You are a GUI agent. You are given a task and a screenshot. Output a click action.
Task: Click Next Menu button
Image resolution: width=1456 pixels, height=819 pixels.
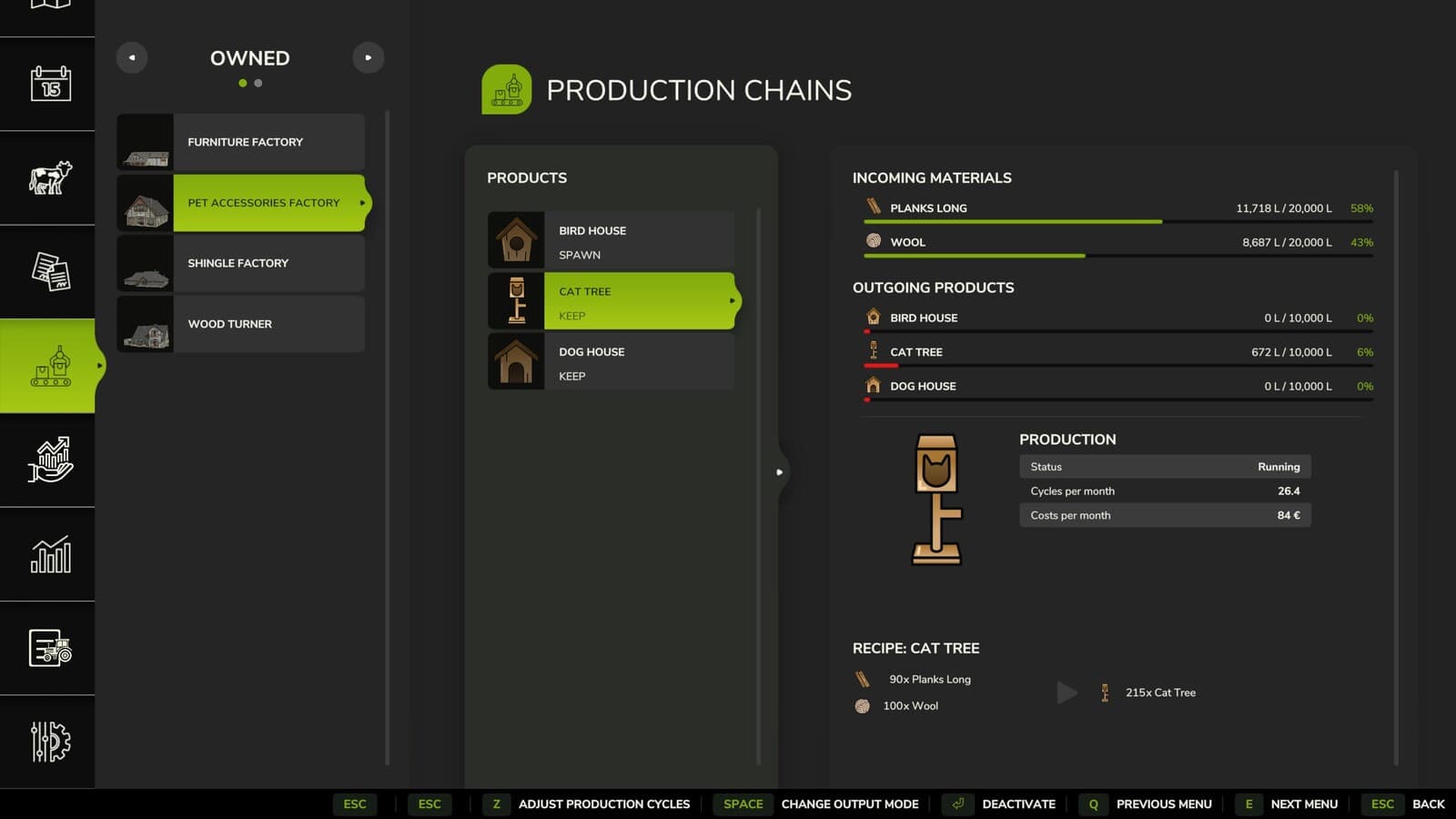(x=1287, y=804)
